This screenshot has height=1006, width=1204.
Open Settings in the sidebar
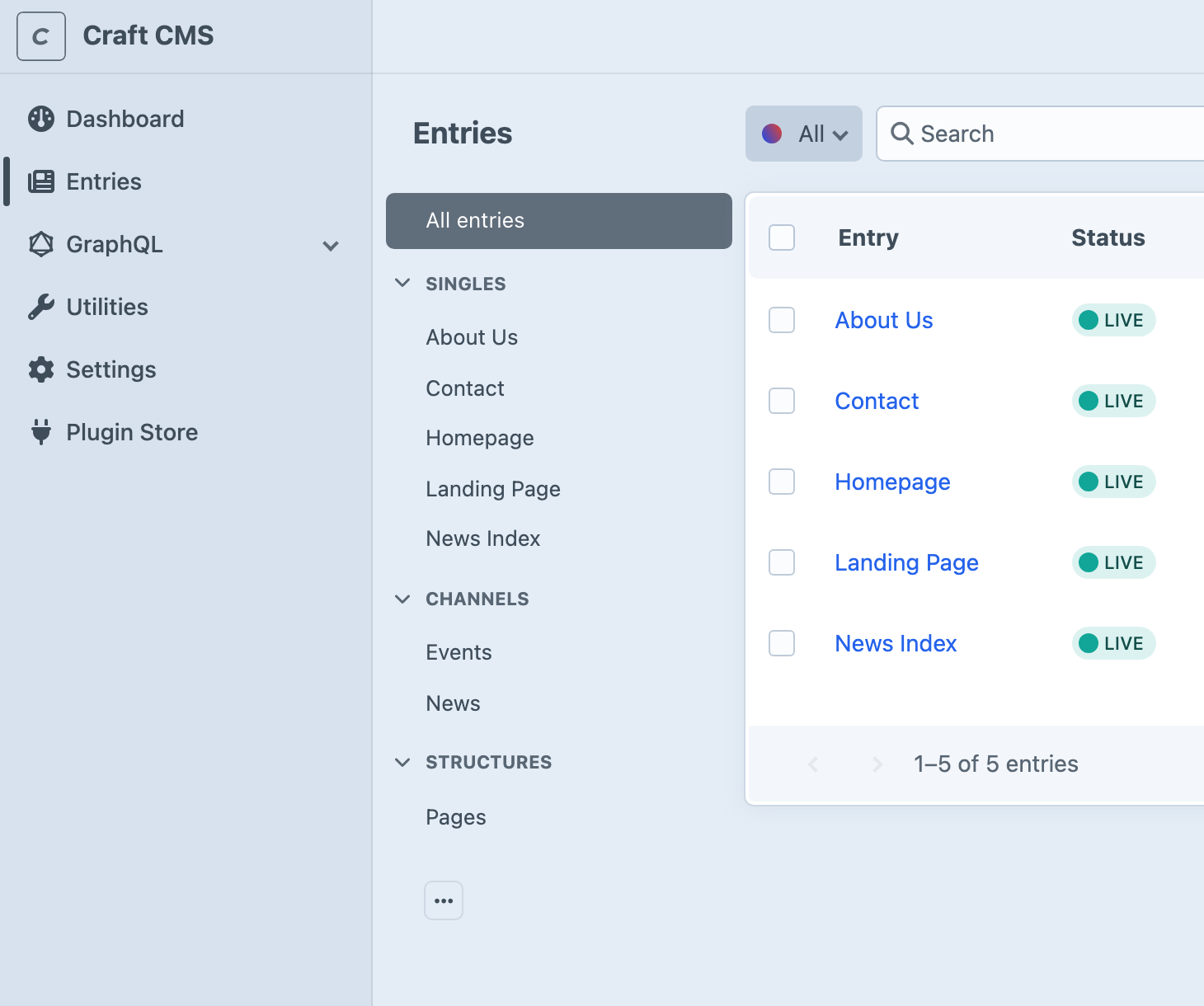111,369
